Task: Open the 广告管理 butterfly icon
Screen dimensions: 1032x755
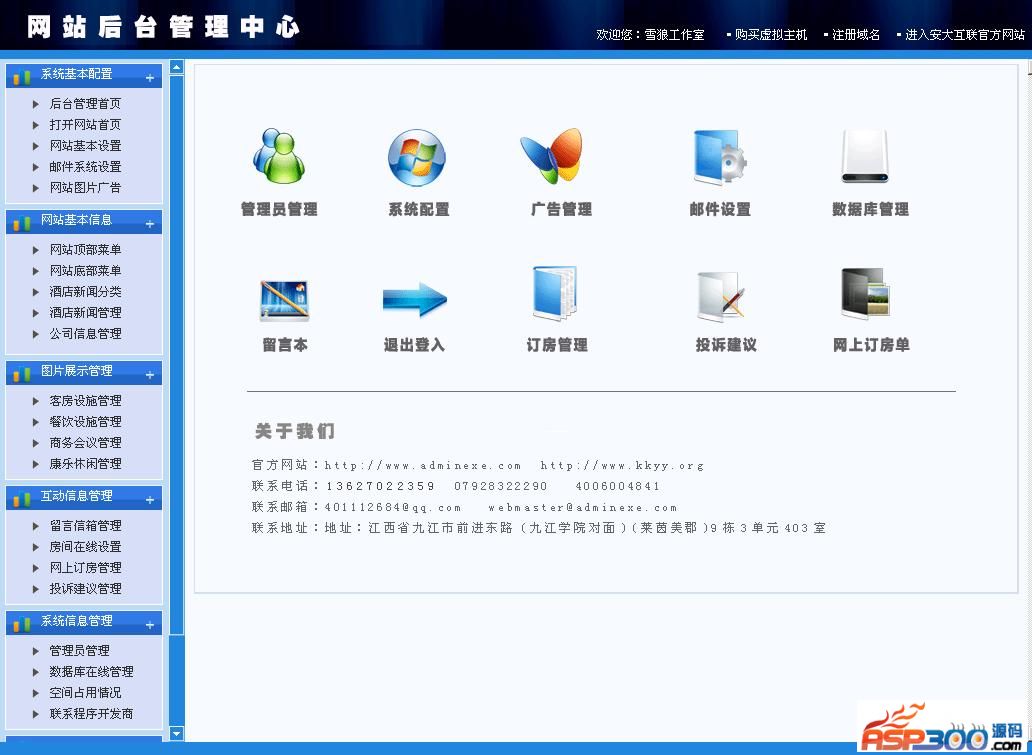Action: point(552,156)
